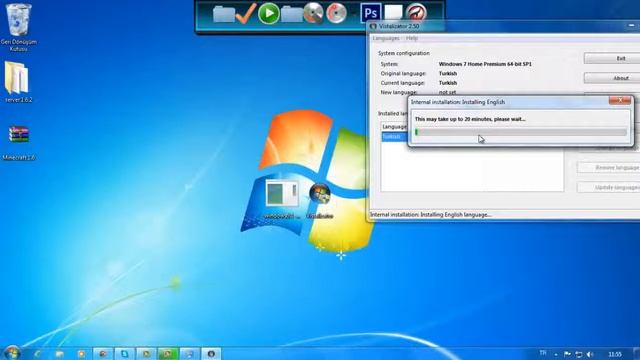Switch to the blue document taskbar app

pyautogui.click(x=124, y=354)
